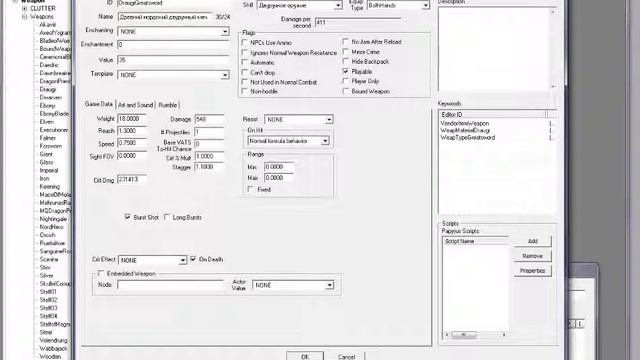Select WeapTypeGreatsword keyword
This screenshot has width=640, height=360.
468,138
